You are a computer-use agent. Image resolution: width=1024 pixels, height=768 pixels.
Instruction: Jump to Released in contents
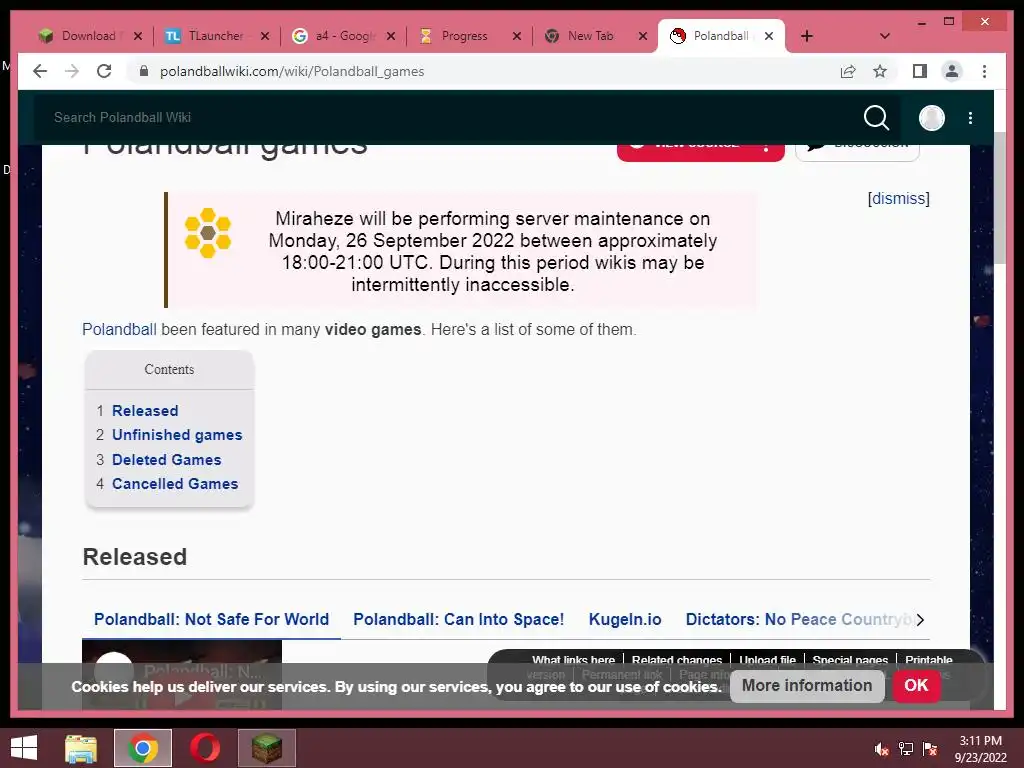click(x=145, y=411)
